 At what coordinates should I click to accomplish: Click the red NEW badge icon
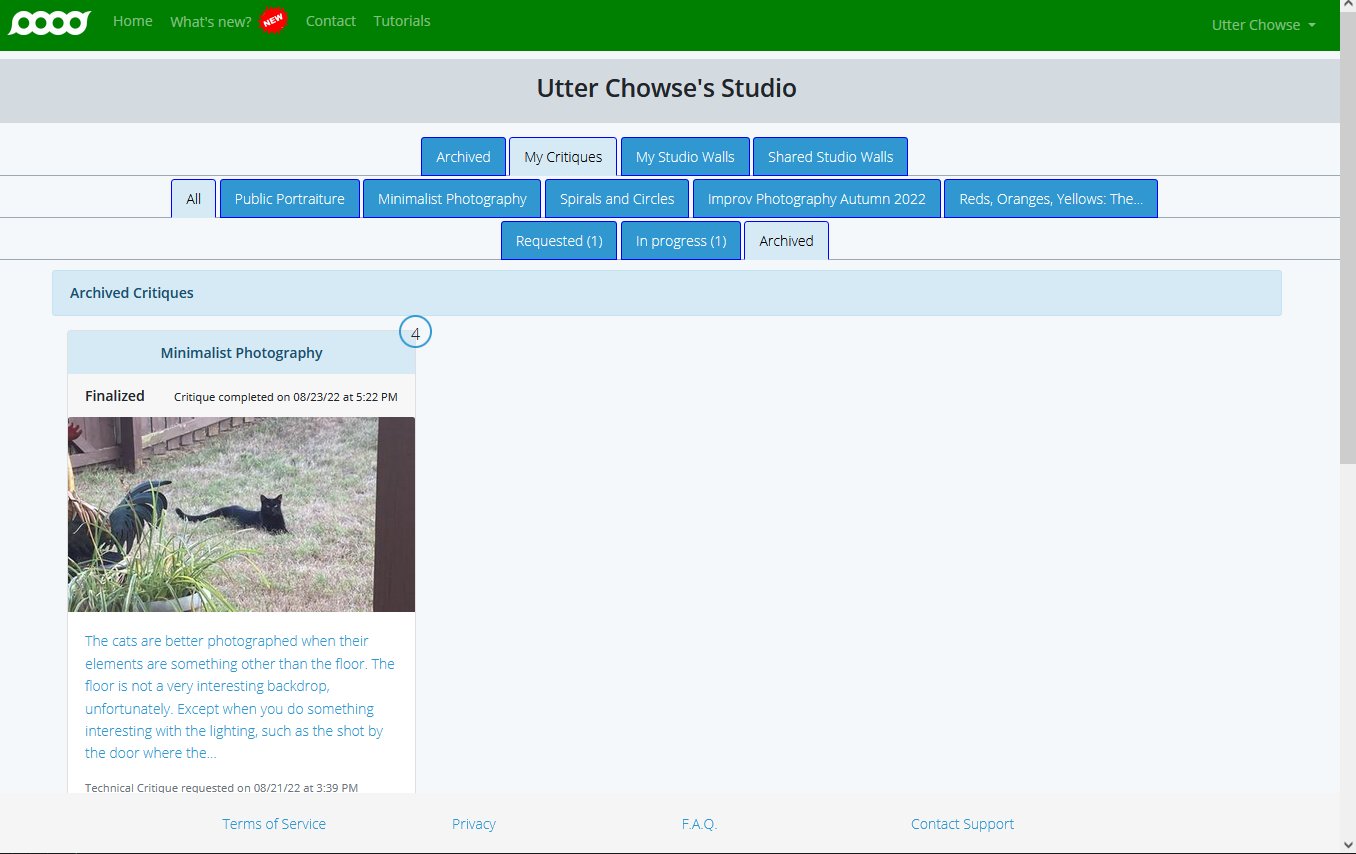point(273,20)
